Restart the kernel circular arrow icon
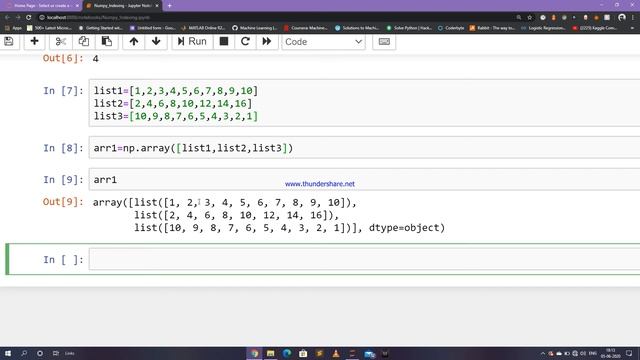Viewport: 640px width, 360px height. click(245, 42)
